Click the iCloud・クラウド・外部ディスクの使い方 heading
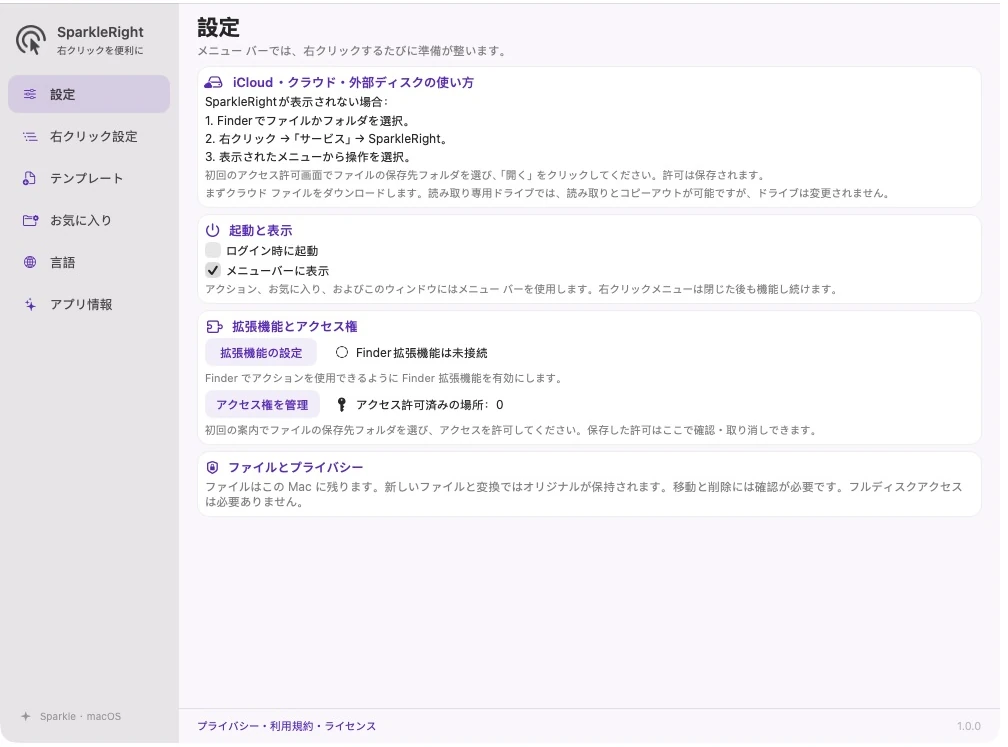Screen dimensions: 1008x747 click(x=353, y=82)
